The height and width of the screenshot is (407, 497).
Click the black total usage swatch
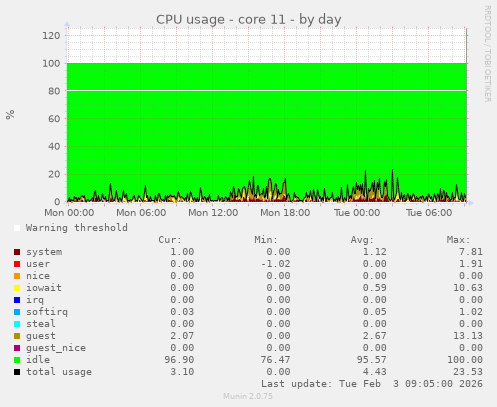point(17,372)
